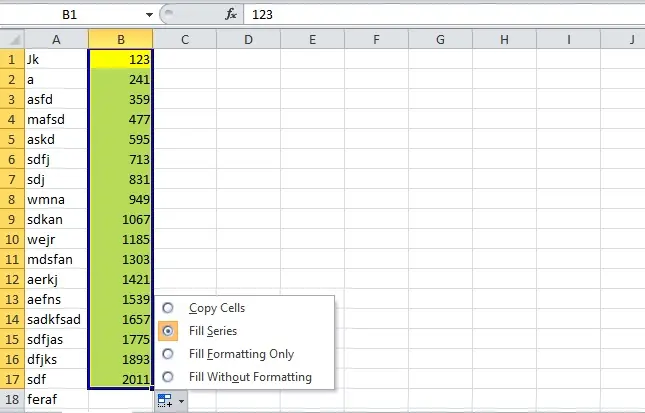
Task: Open the Auto Fill Options dropdown arrow
Action: click(x=181, y=401)
